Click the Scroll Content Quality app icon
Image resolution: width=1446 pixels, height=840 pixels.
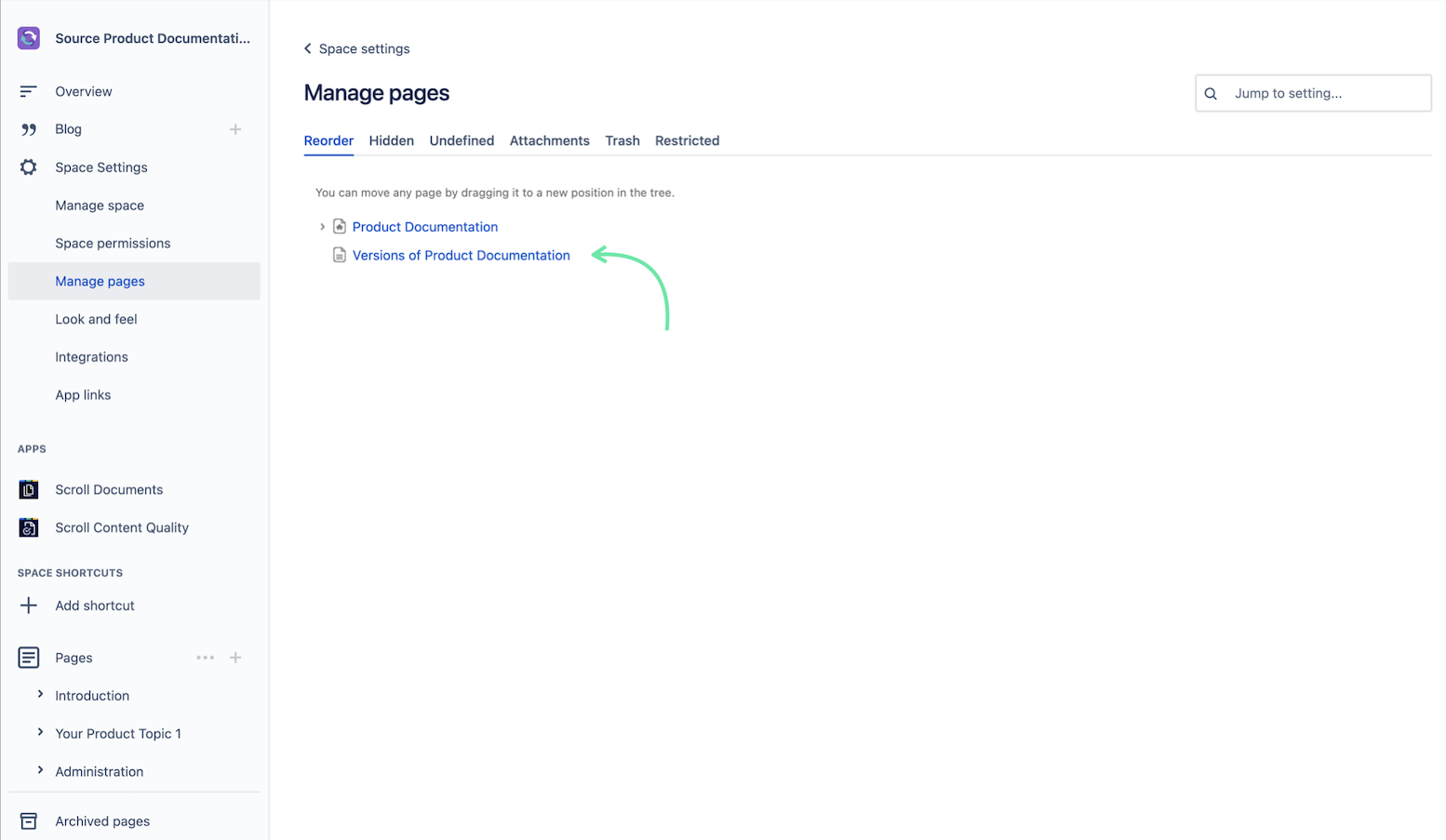point(28,527)
